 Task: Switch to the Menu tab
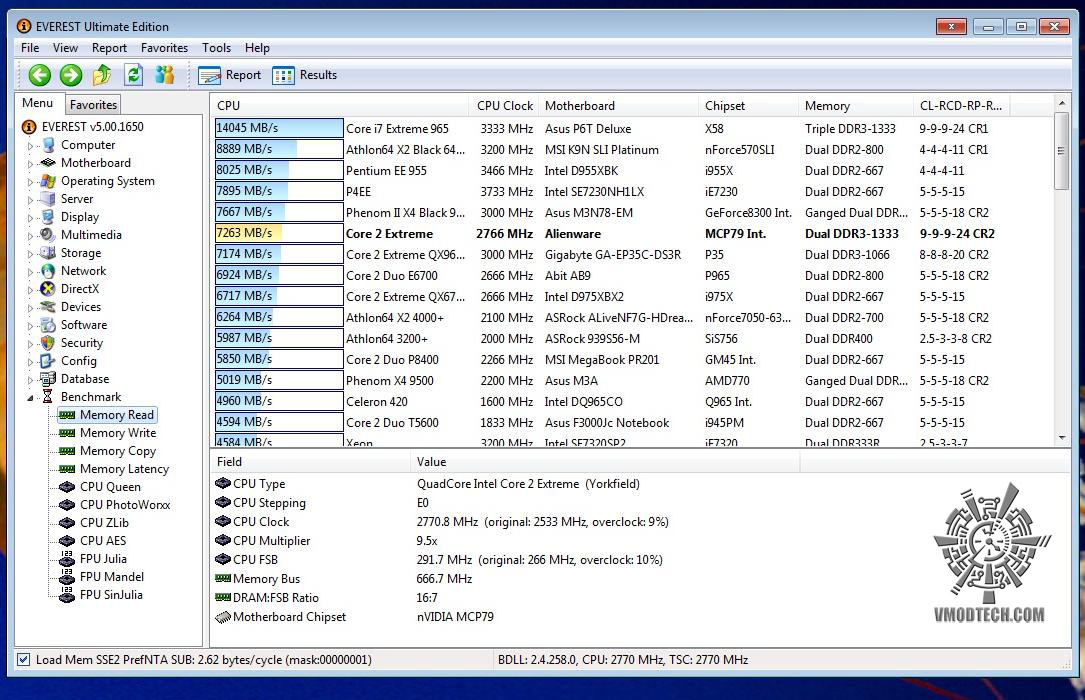coord(37,103)
